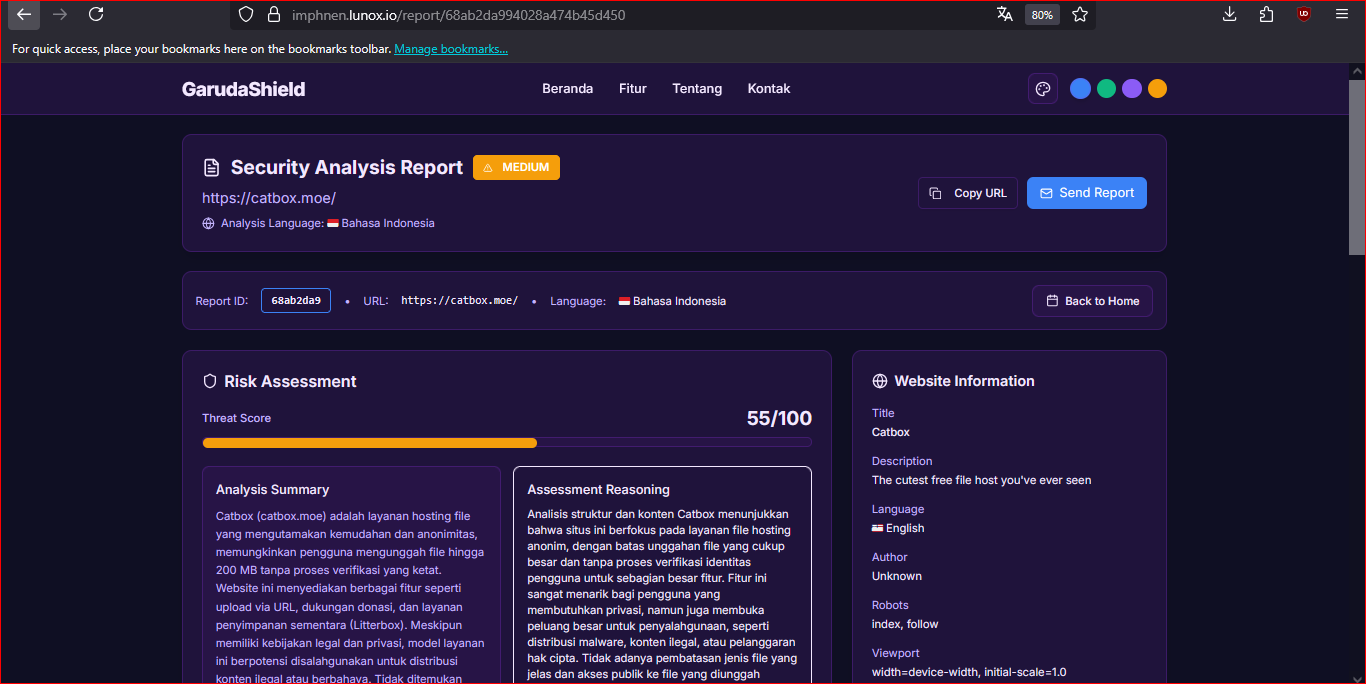Open the shield tracking protection icon
1366x684 pixels.
pyautogui.click(x=246, y=15)
